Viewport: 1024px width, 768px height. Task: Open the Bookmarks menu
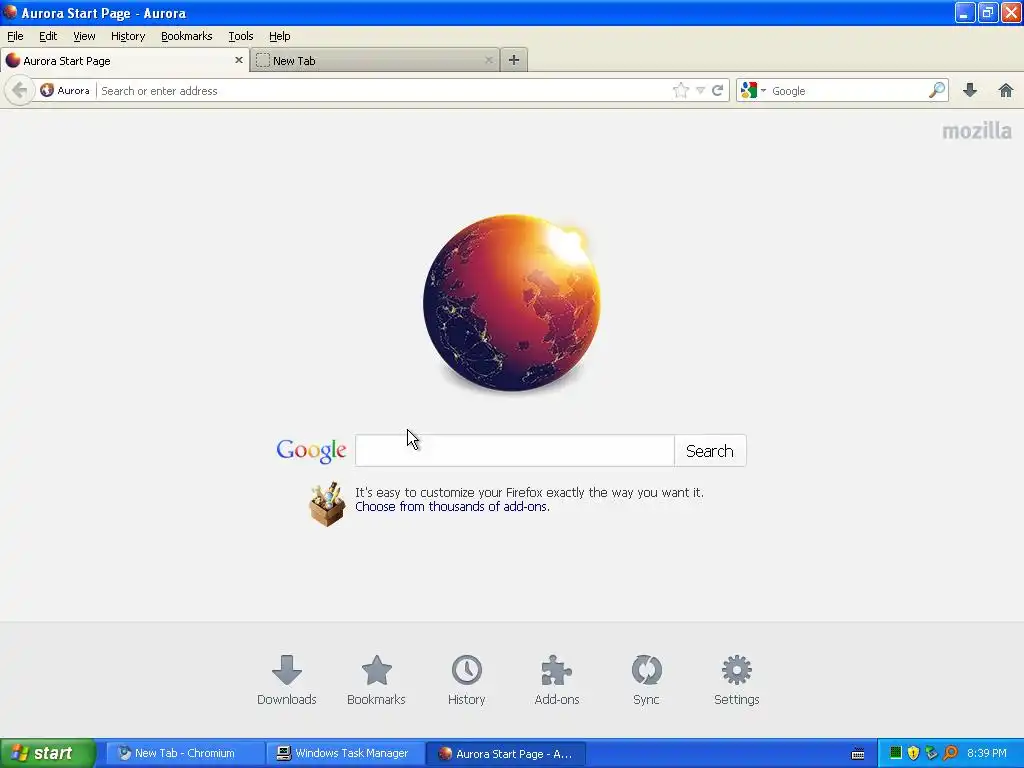point(186,36)
